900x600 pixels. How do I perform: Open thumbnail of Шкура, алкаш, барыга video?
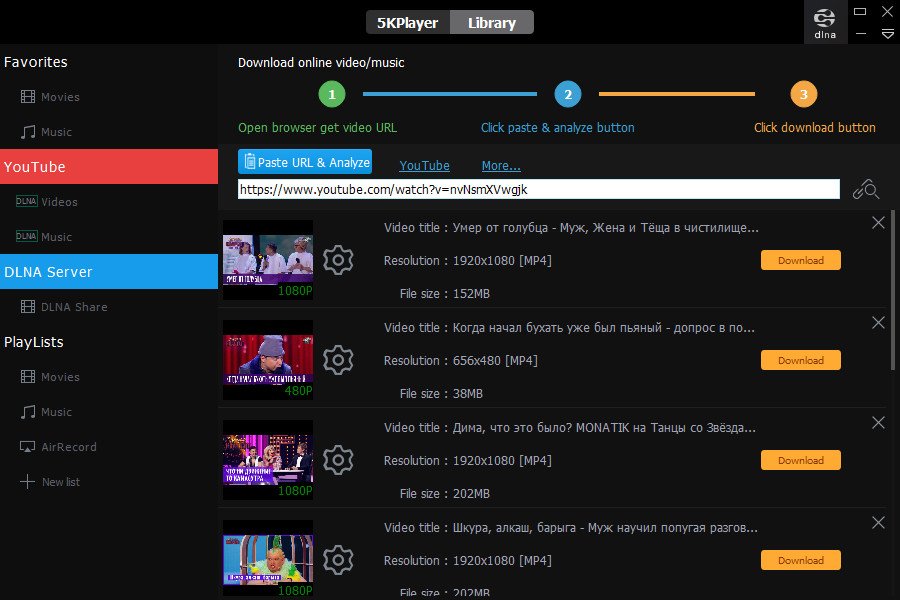pyautogui.click(x=268, y=560)
